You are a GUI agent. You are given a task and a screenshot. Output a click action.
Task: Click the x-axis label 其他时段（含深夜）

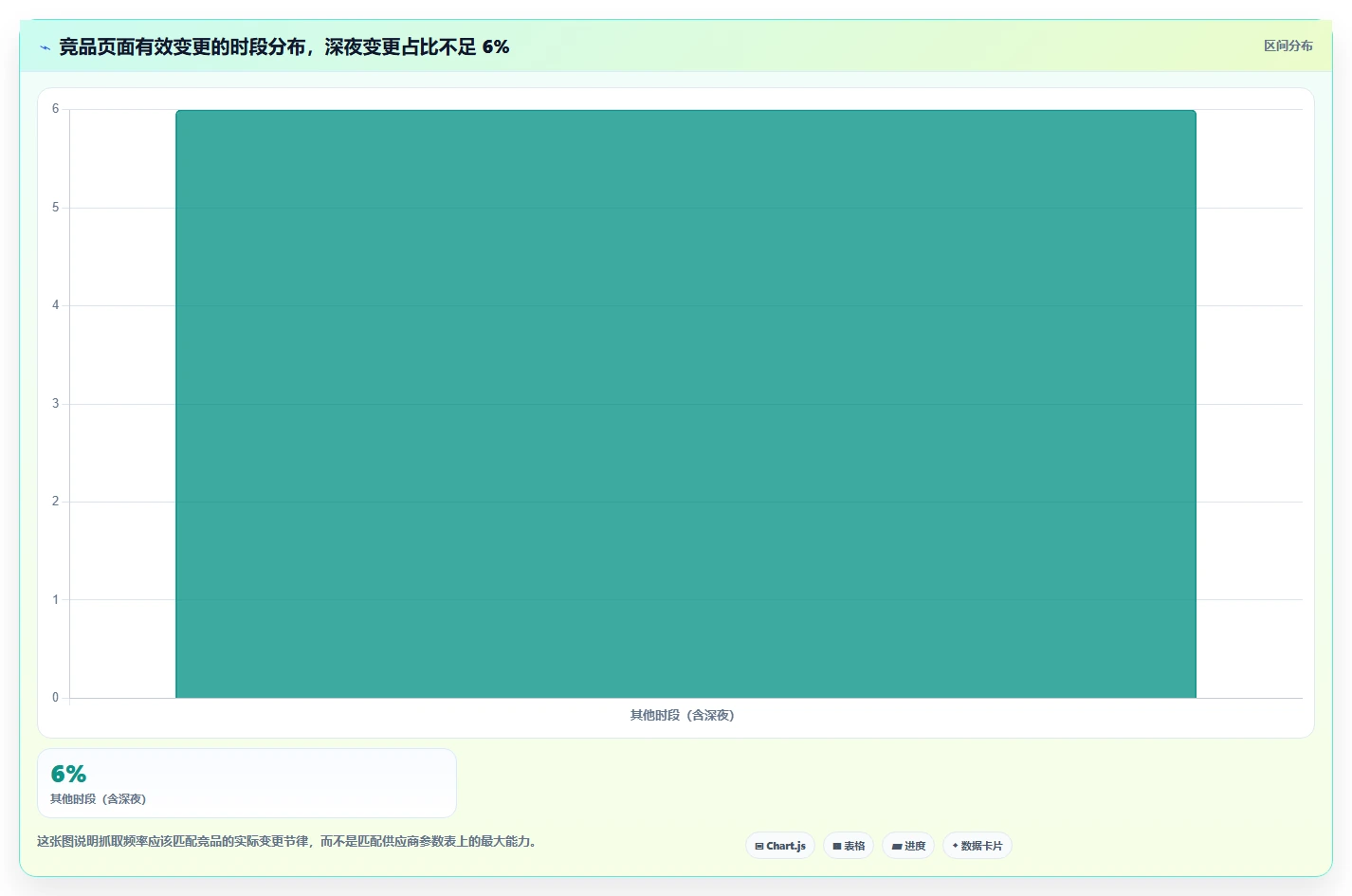[683, 715]
